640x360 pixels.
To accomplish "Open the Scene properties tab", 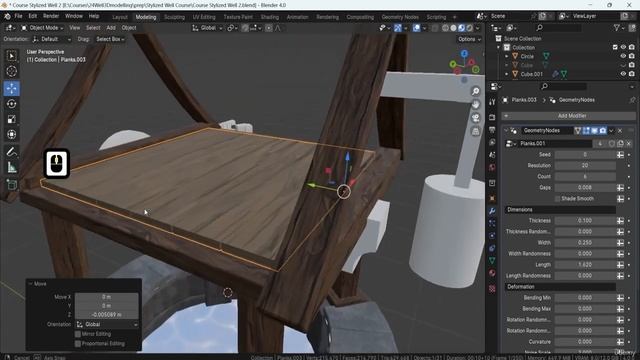I will click(x=492, y=155).
